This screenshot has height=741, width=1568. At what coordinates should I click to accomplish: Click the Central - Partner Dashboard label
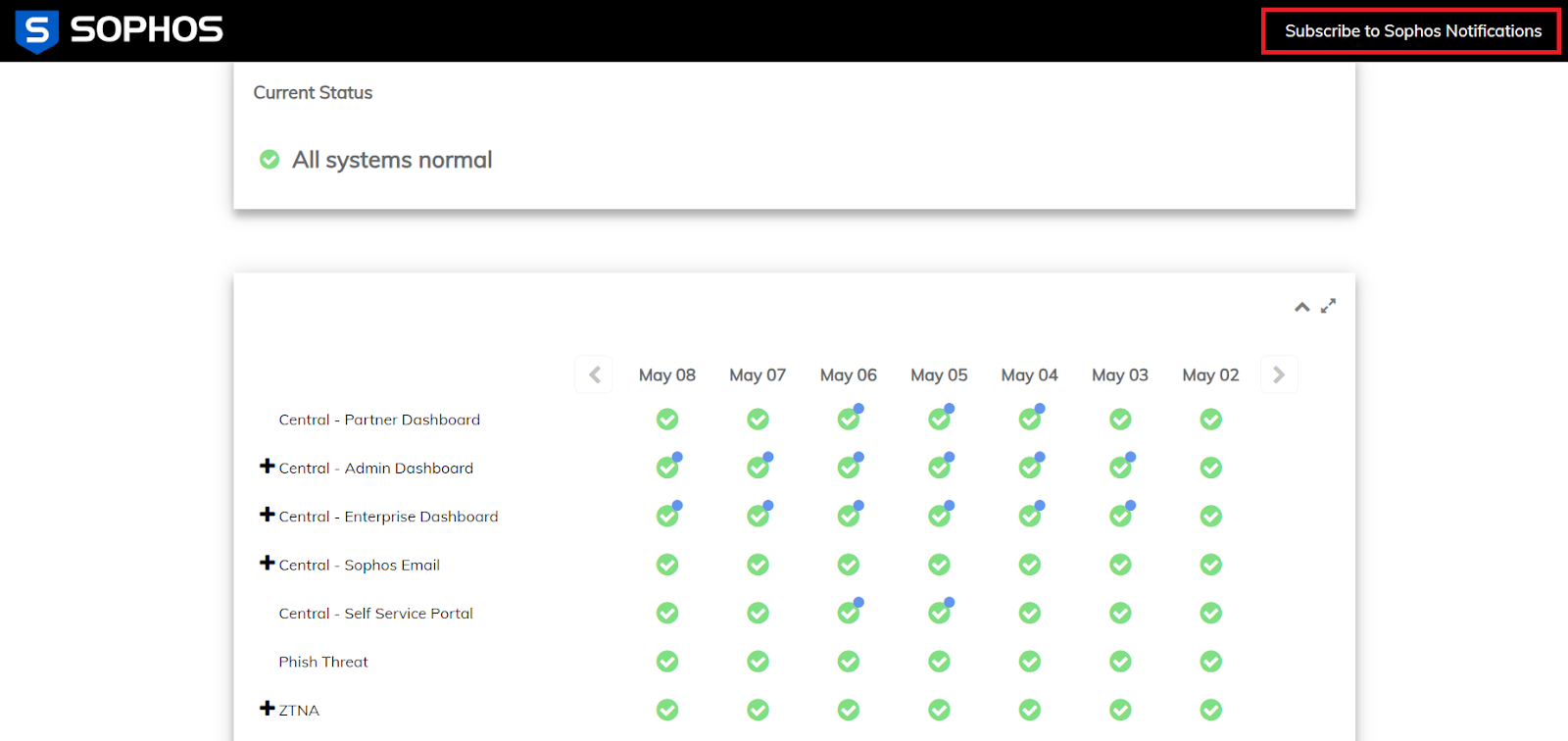[379, 420]
